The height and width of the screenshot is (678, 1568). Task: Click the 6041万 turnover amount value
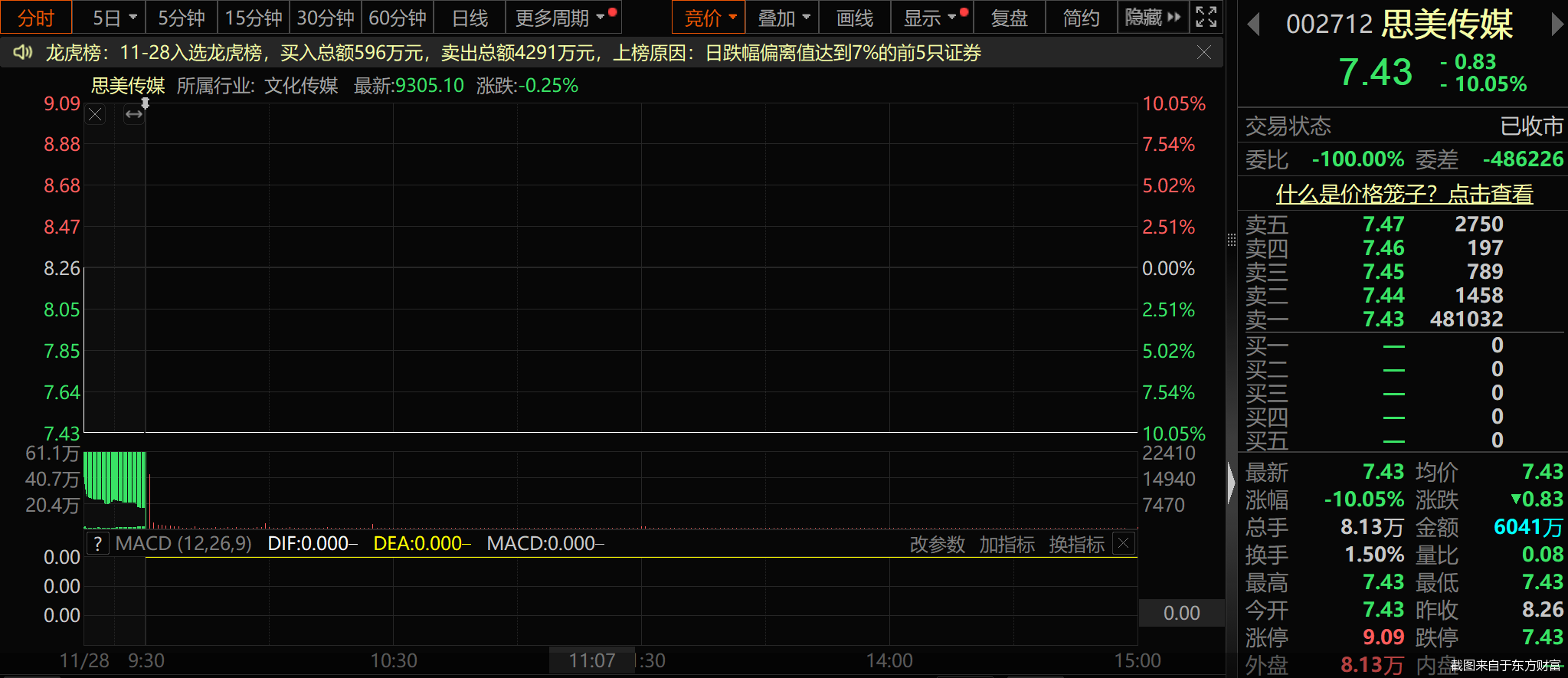click(1528, 527)
